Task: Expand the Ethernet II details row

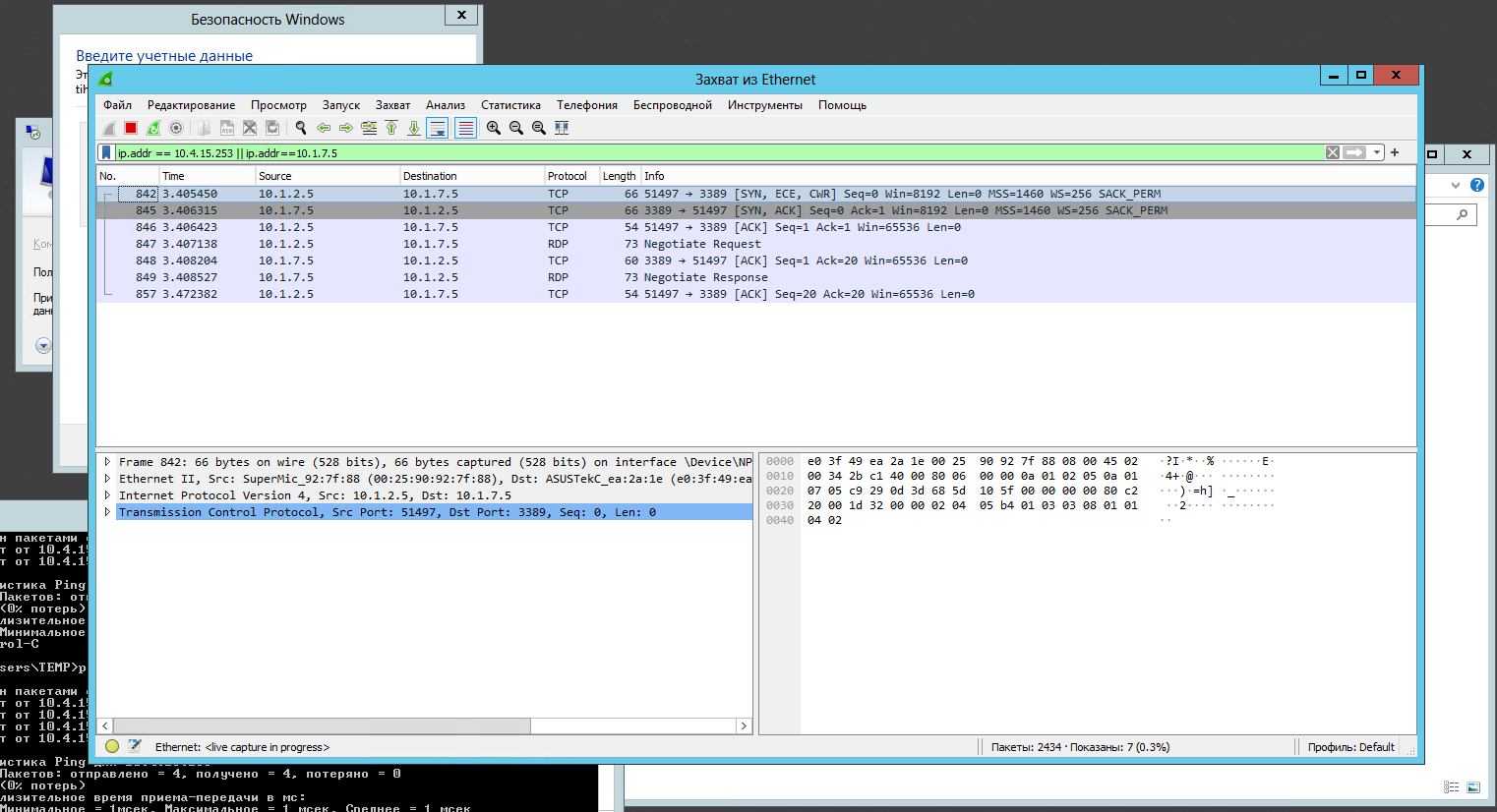Action: coord(107,479)
